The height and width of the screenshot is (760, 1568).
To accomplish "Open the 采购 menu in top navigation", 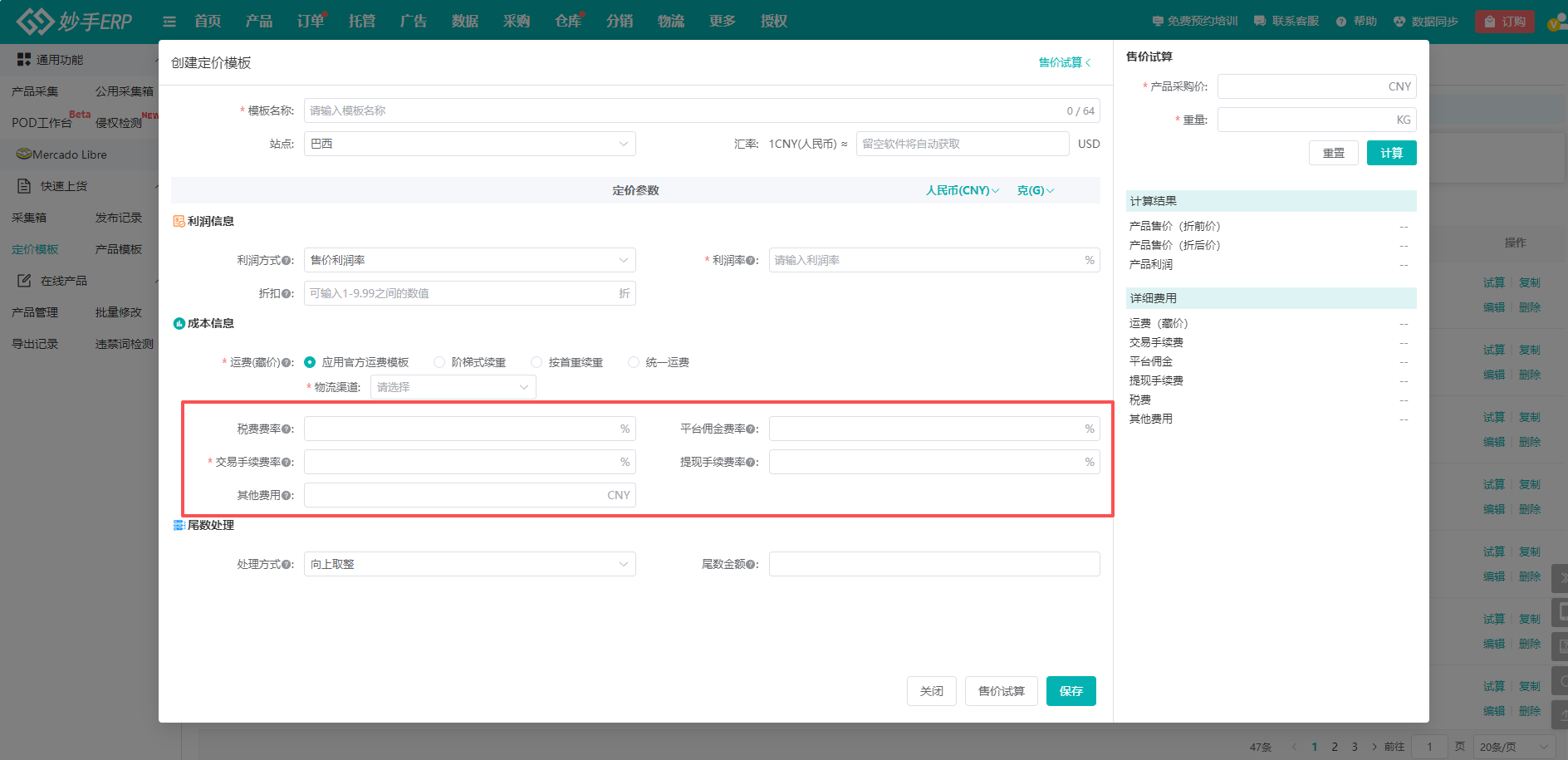I will pyautogui.click(x=516, y=22).
